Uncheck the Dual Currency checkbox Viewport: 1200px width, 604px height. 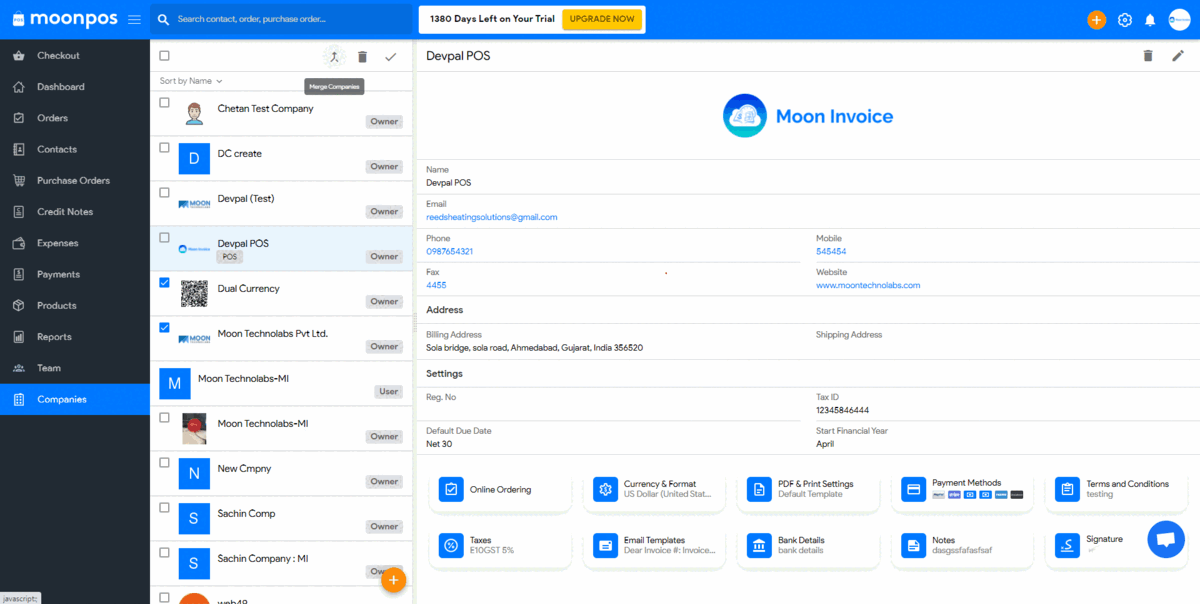tap(165, 282)
